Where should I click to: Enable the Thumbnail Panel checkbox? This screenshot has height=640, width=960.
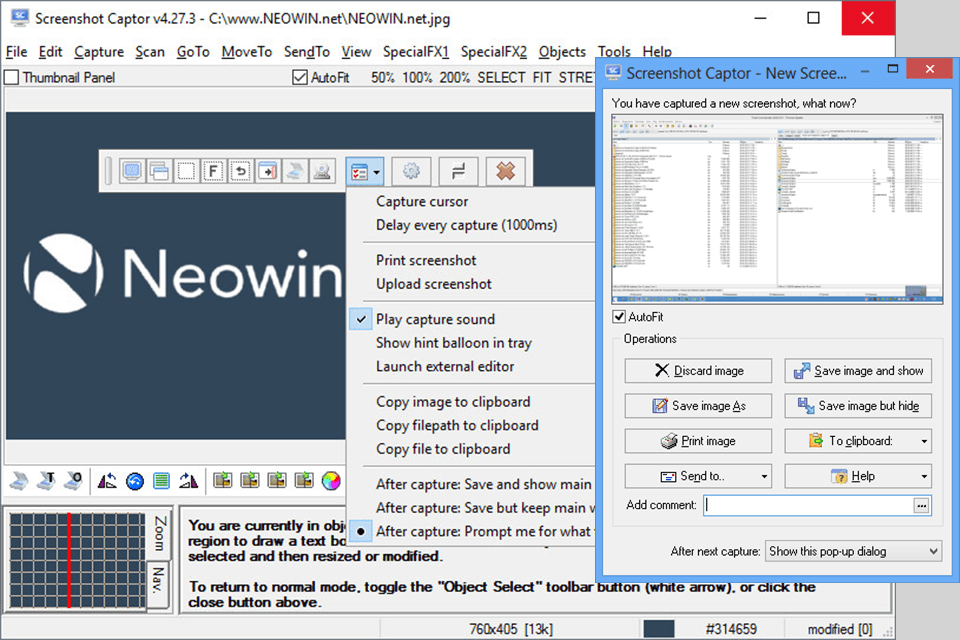[x=12, y=77]
